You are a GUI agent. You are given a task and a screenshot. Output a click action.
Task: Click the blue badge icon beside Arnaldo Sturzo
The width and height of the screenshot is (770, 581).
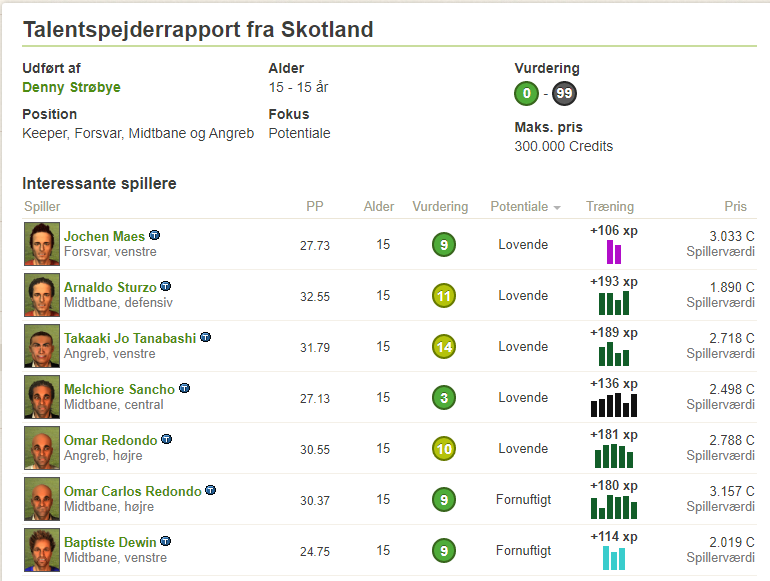coord(165,286)
